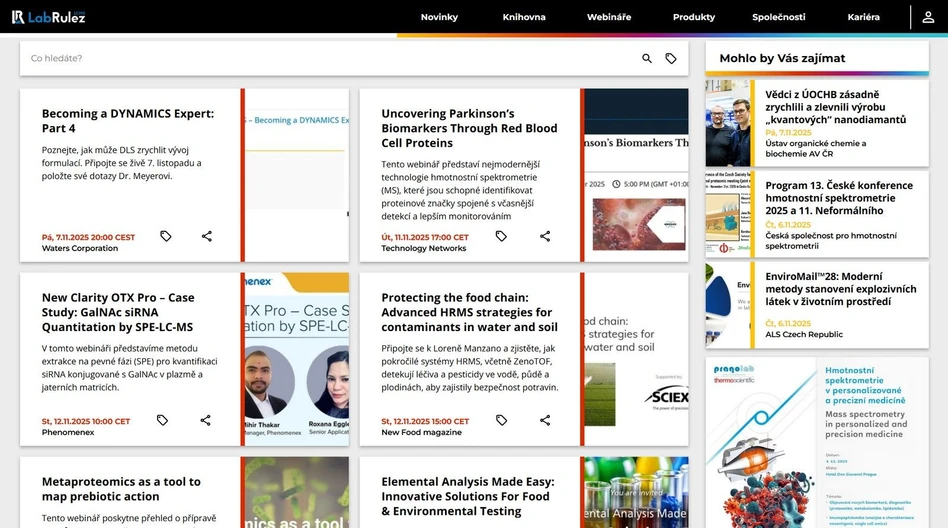The width and height of the screenshot is (948, 528).
Task: Share the DYNAMICS Expert webinar
Action: [206, 237]
